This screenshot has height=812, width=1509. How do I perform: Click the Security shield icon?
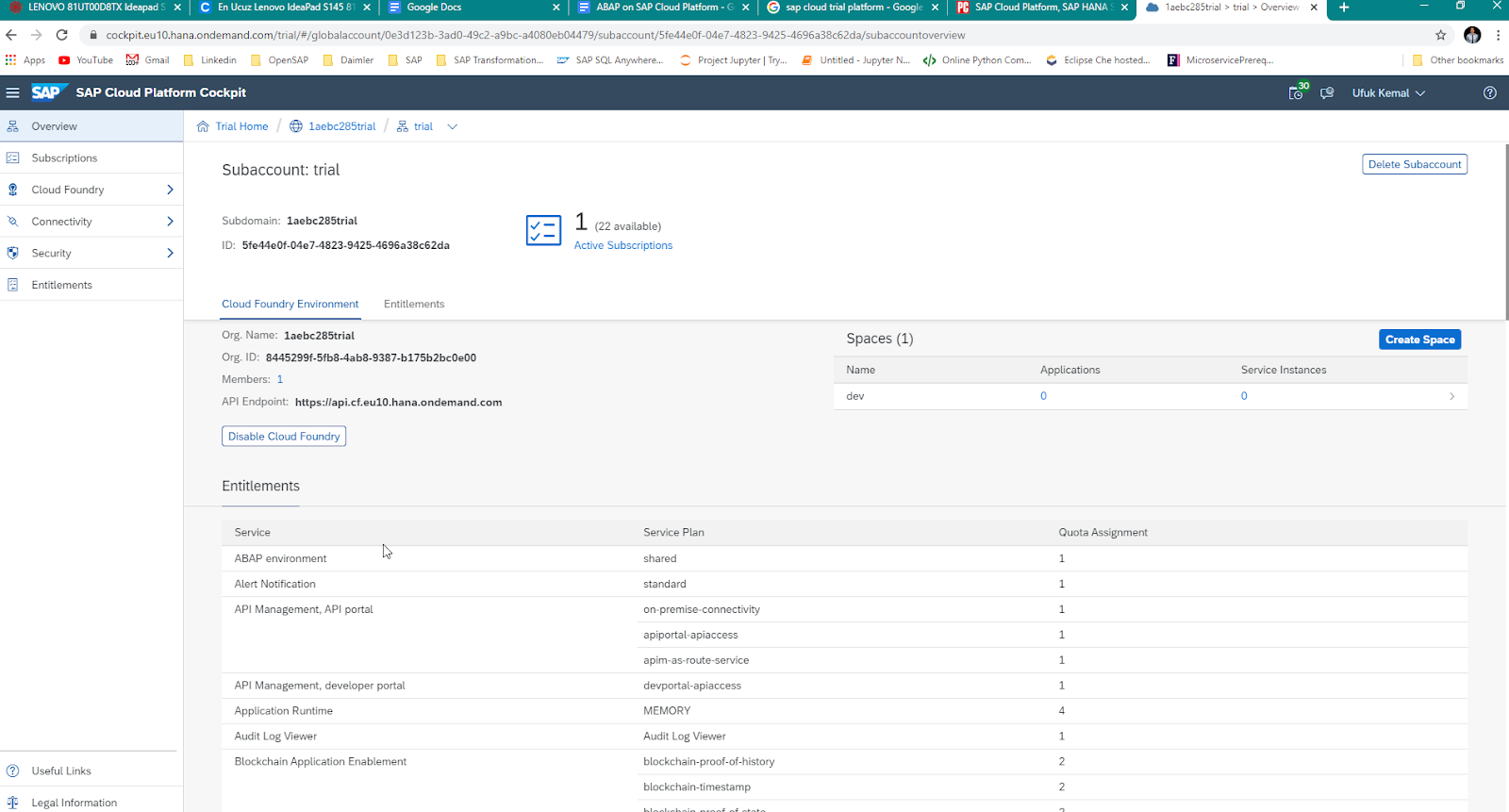13,253
